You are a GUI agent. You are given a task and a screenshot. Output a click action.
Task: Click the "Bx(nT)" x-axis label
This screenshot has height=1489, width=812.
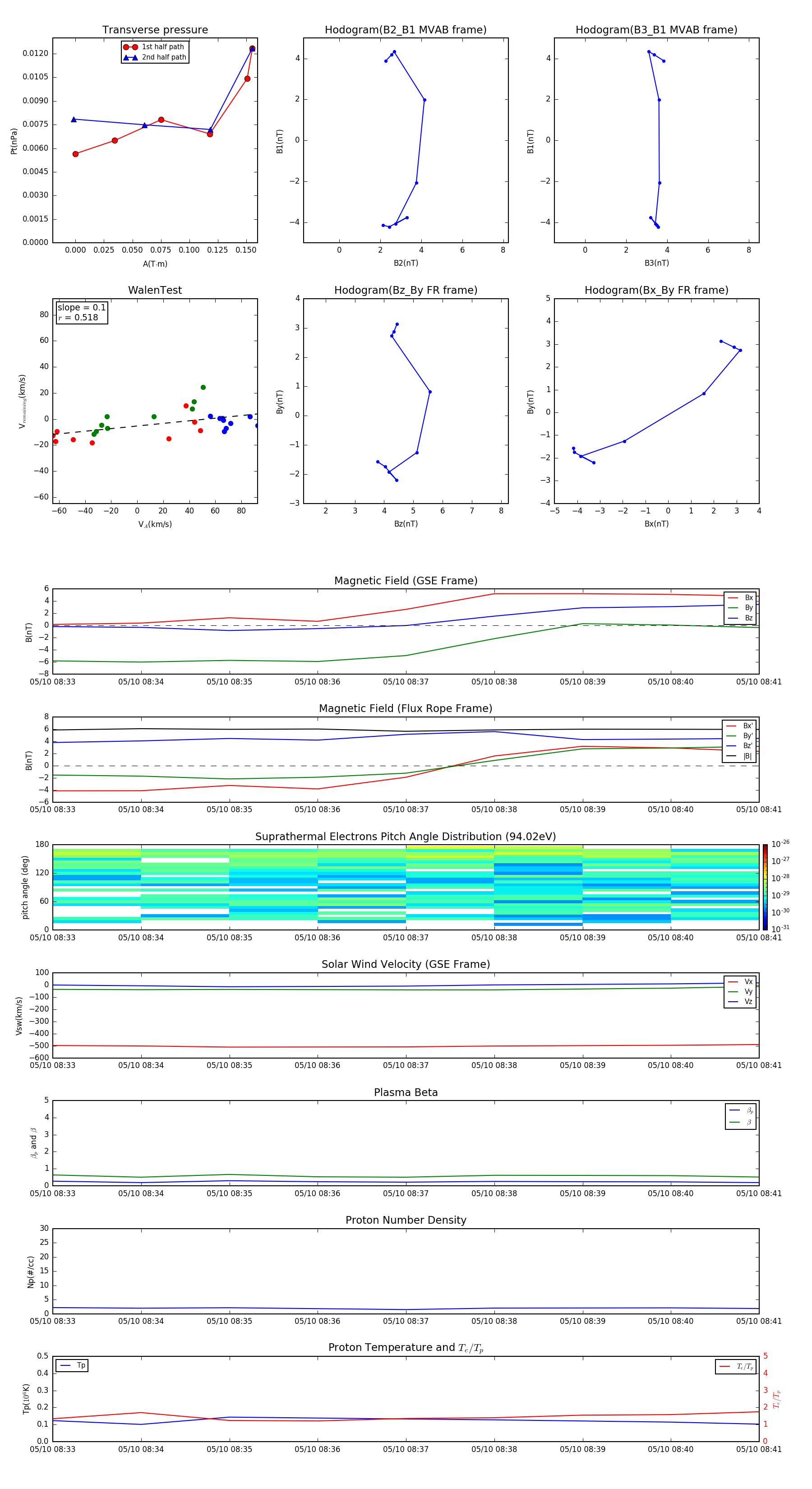pyautogui.click(x=656, y=524)
